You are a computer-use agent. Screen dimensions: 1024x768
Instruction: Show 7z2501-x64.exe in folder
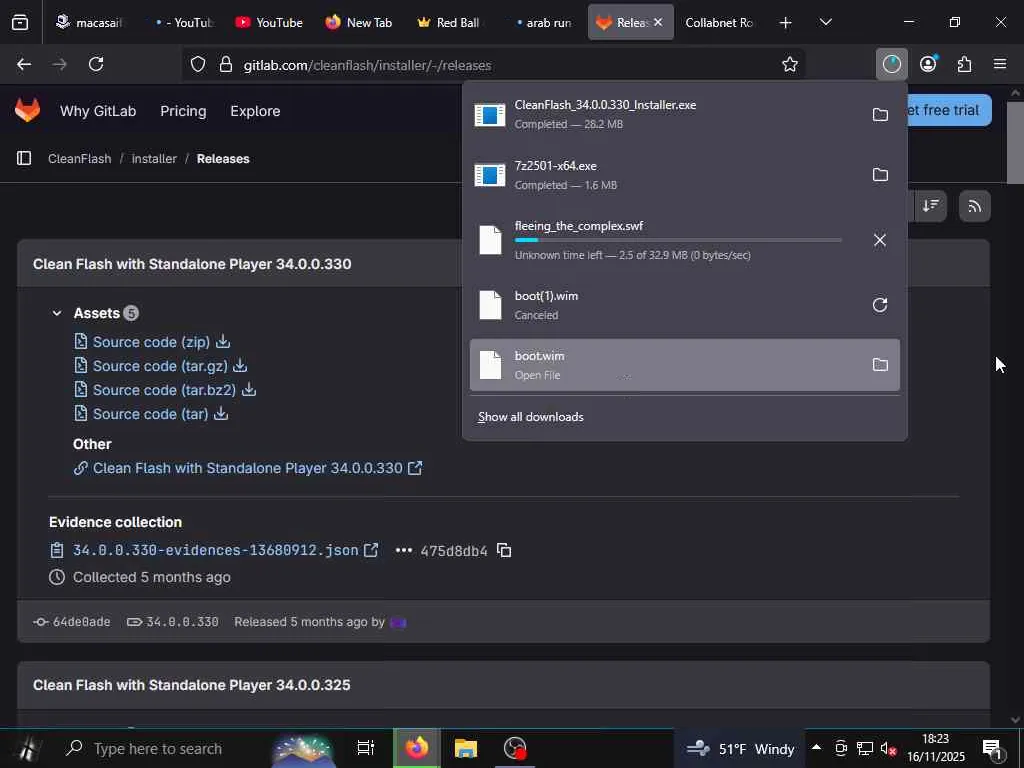point(880,175)
